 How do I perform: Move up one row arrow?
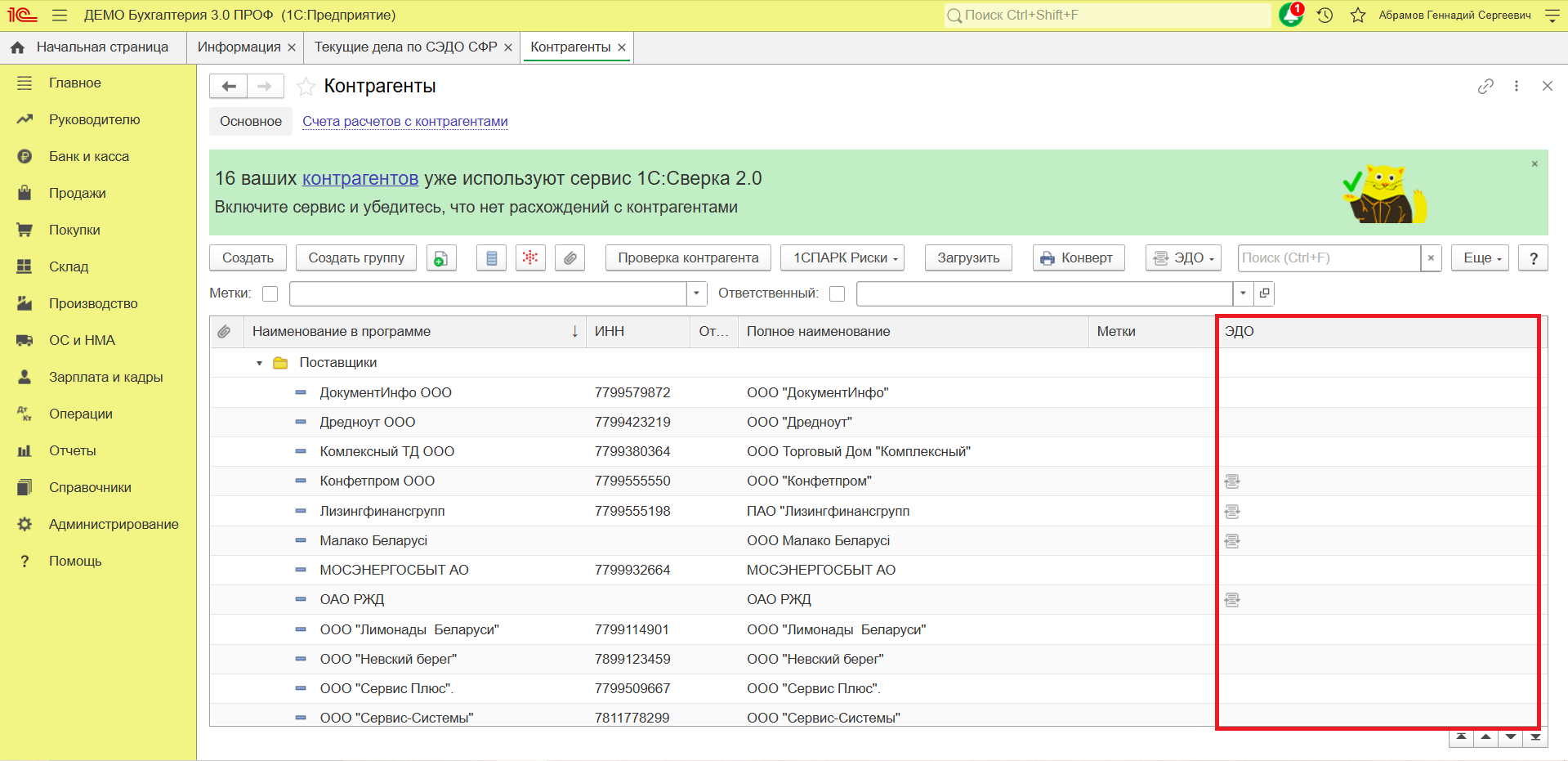[x=1485, y=737]
